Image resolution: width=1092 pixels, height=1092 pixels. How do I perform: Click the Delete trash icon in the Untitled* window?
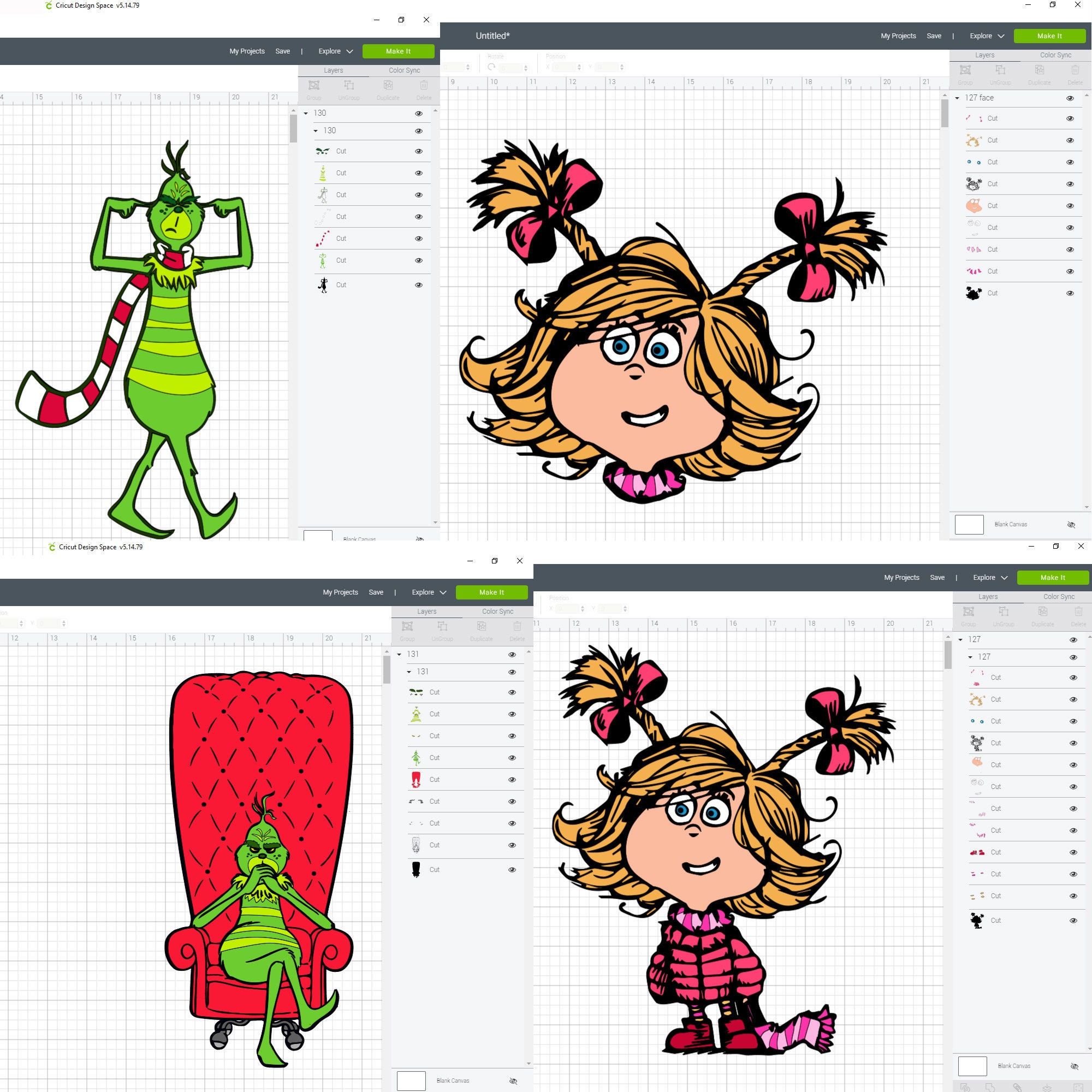tap(1075, 70)
